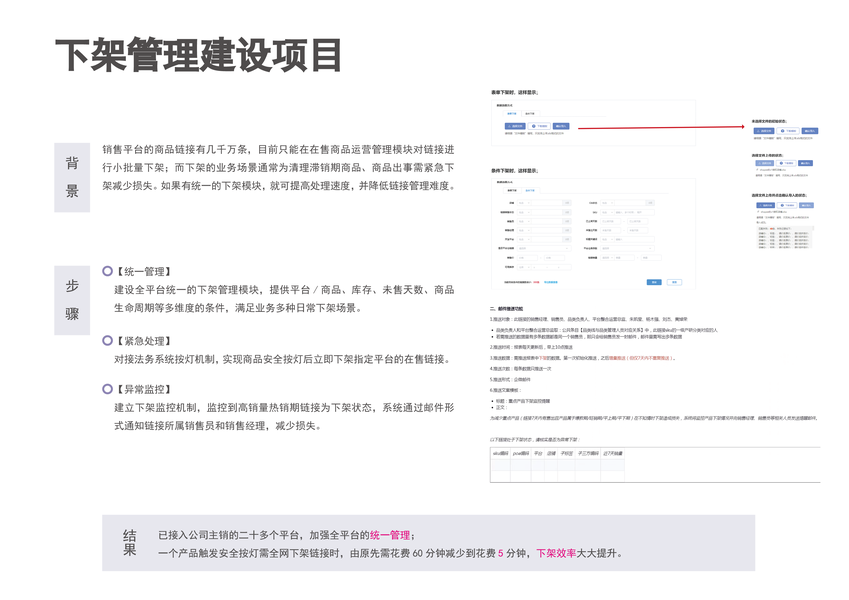Viewport: 849px width, 600px height.
Task: Click the line starting 2.推送时间
Action: click(x=531, y=347)
